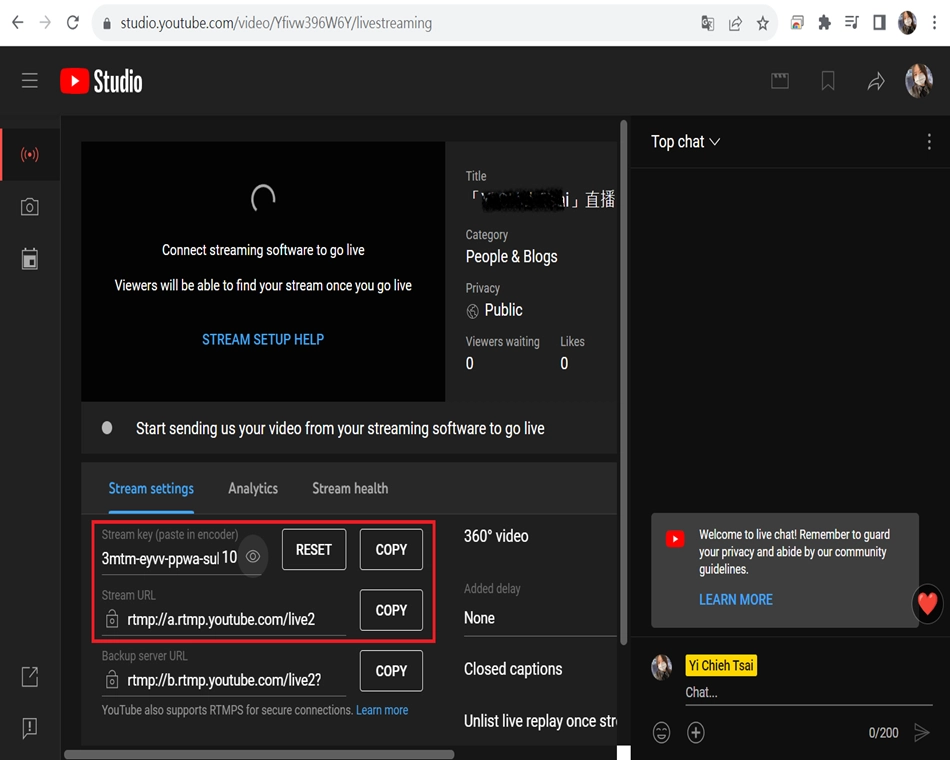Screen dimensions: 950x760
Task: Click the bookmark icon in the Studio header
Action: tap(828, 81)
